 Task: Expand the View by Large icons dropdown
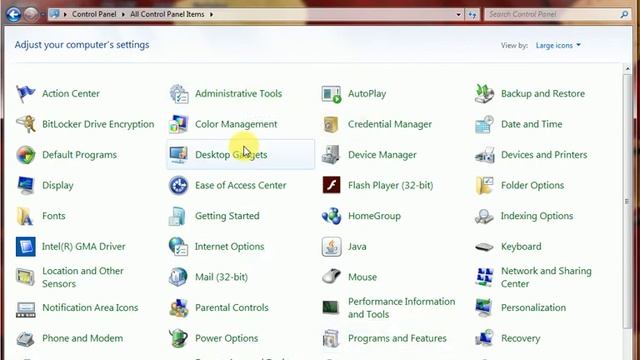(x=558, y=45)
